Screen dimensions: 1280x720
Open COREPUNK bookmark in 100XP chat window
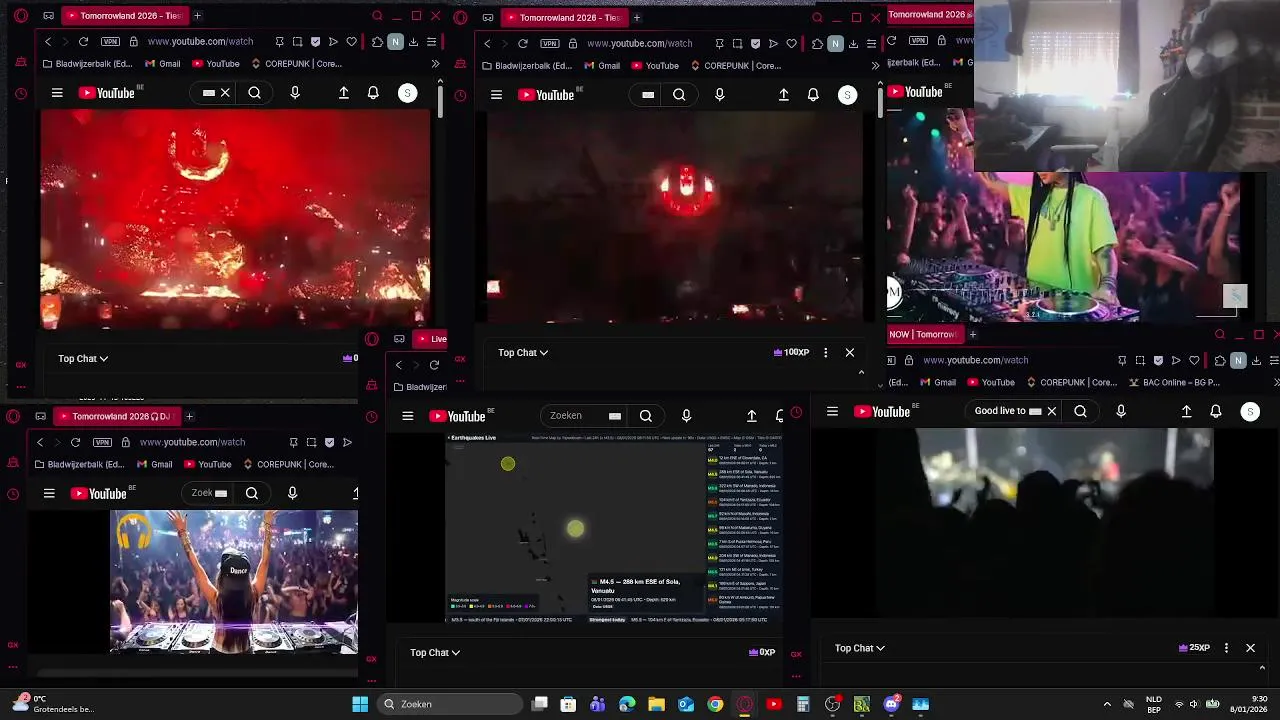pyautogui.click(x=735, y=66)
